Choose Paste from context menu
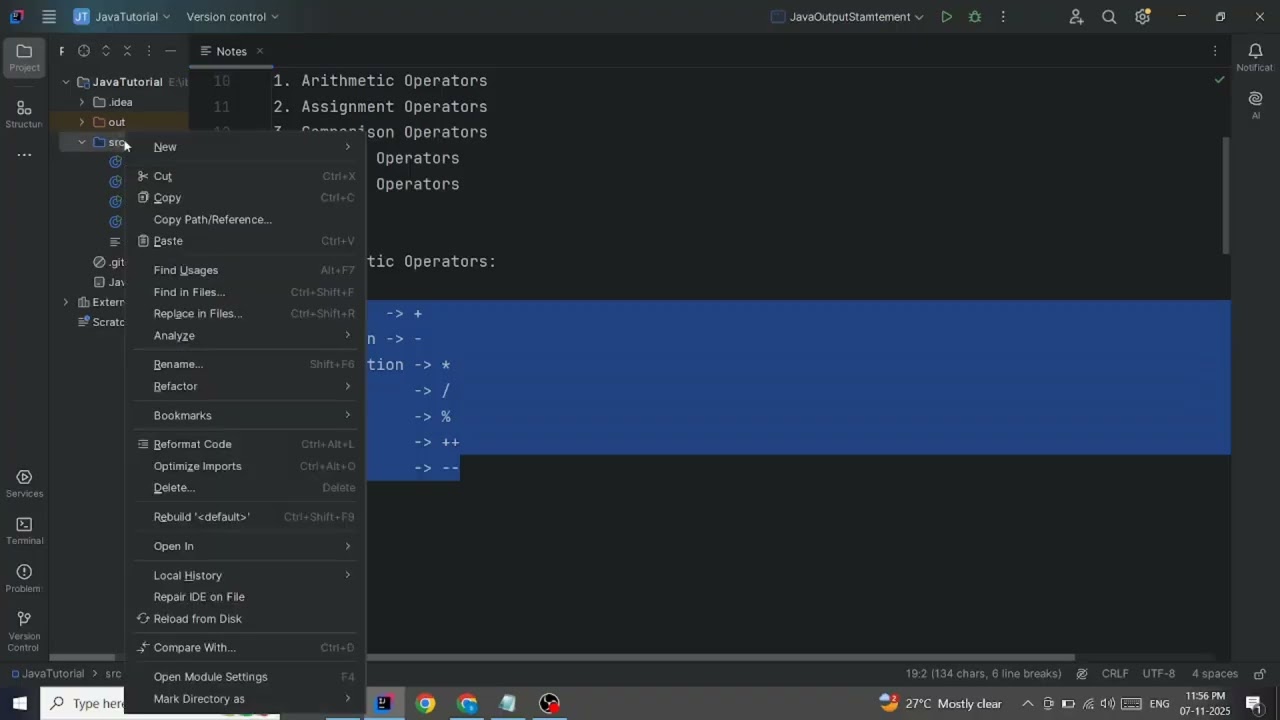Image resolution: width=1280 pixels, height=720 pixels. tap(246, 241)
